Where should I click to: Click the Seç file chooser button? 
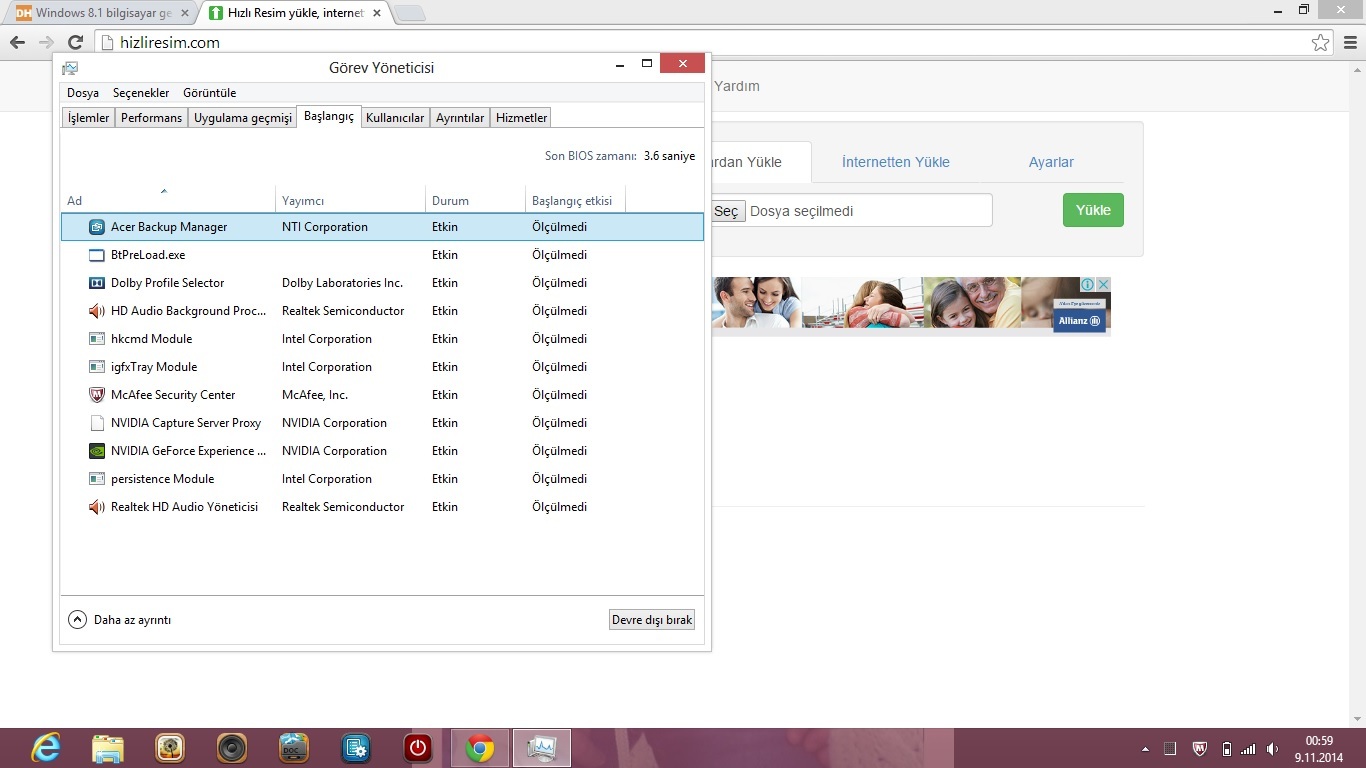coord(726,211)
